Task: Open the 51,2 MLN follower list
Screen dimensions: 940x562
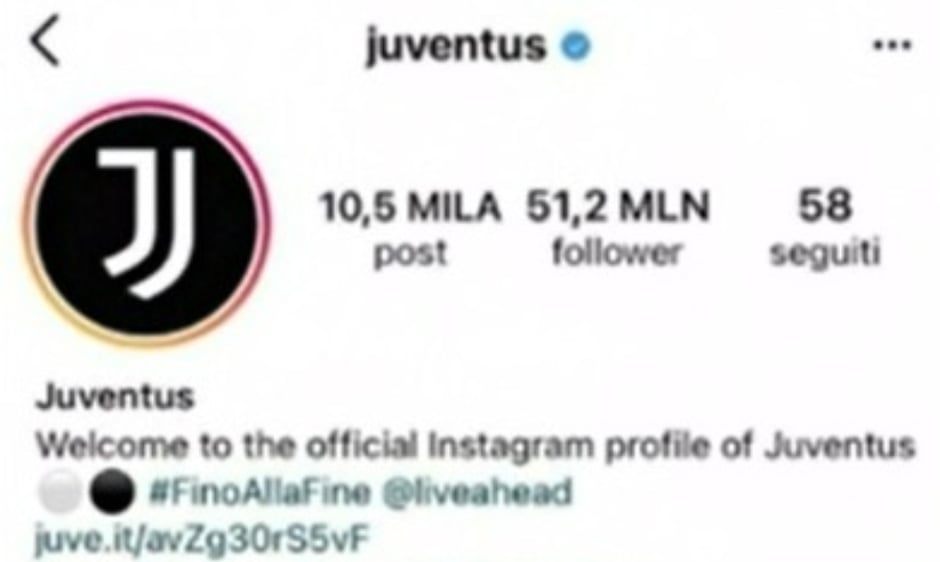Action: [617, 229]
